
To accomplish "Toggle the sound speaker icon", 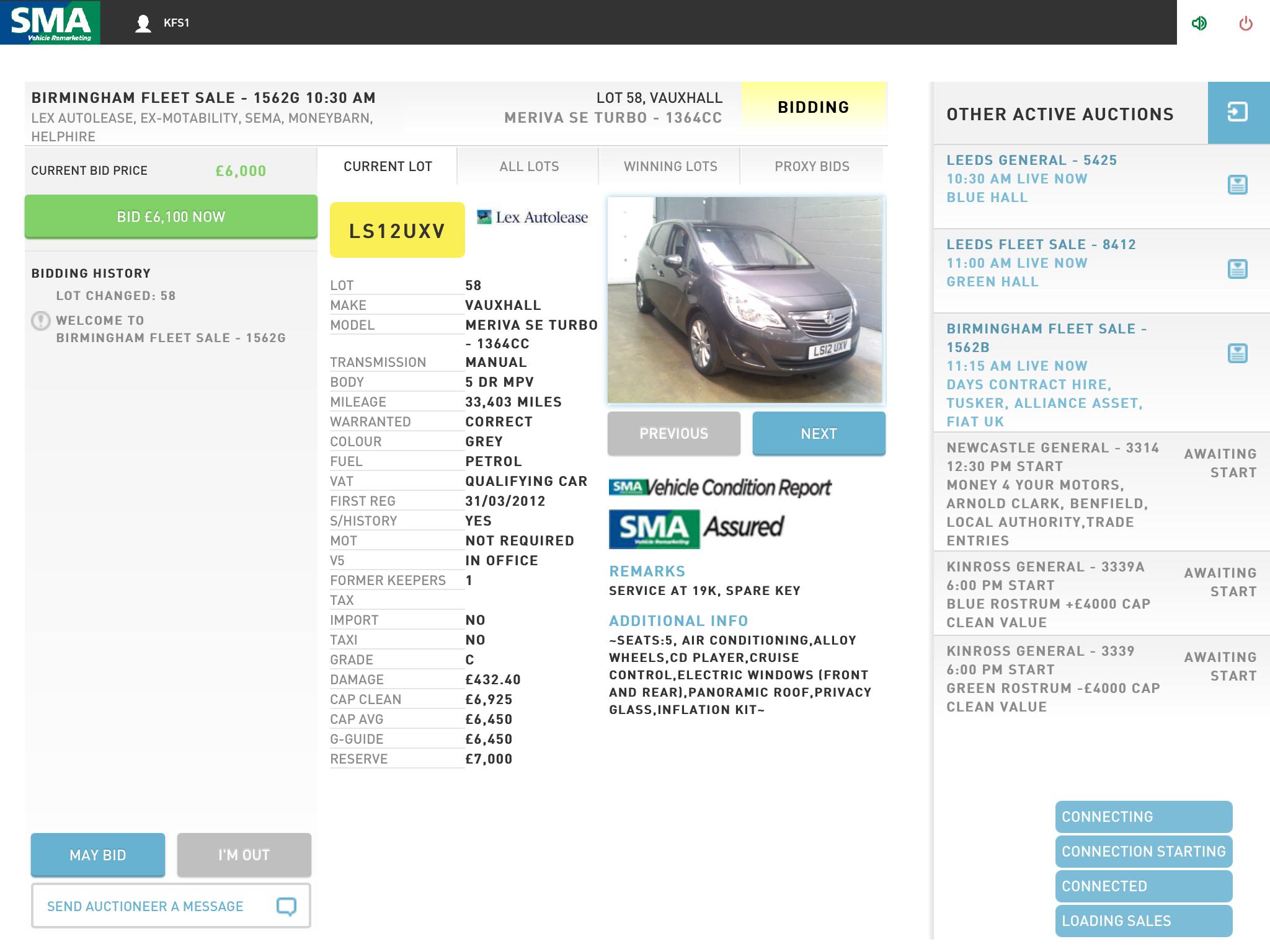I will pos(1199,24).
